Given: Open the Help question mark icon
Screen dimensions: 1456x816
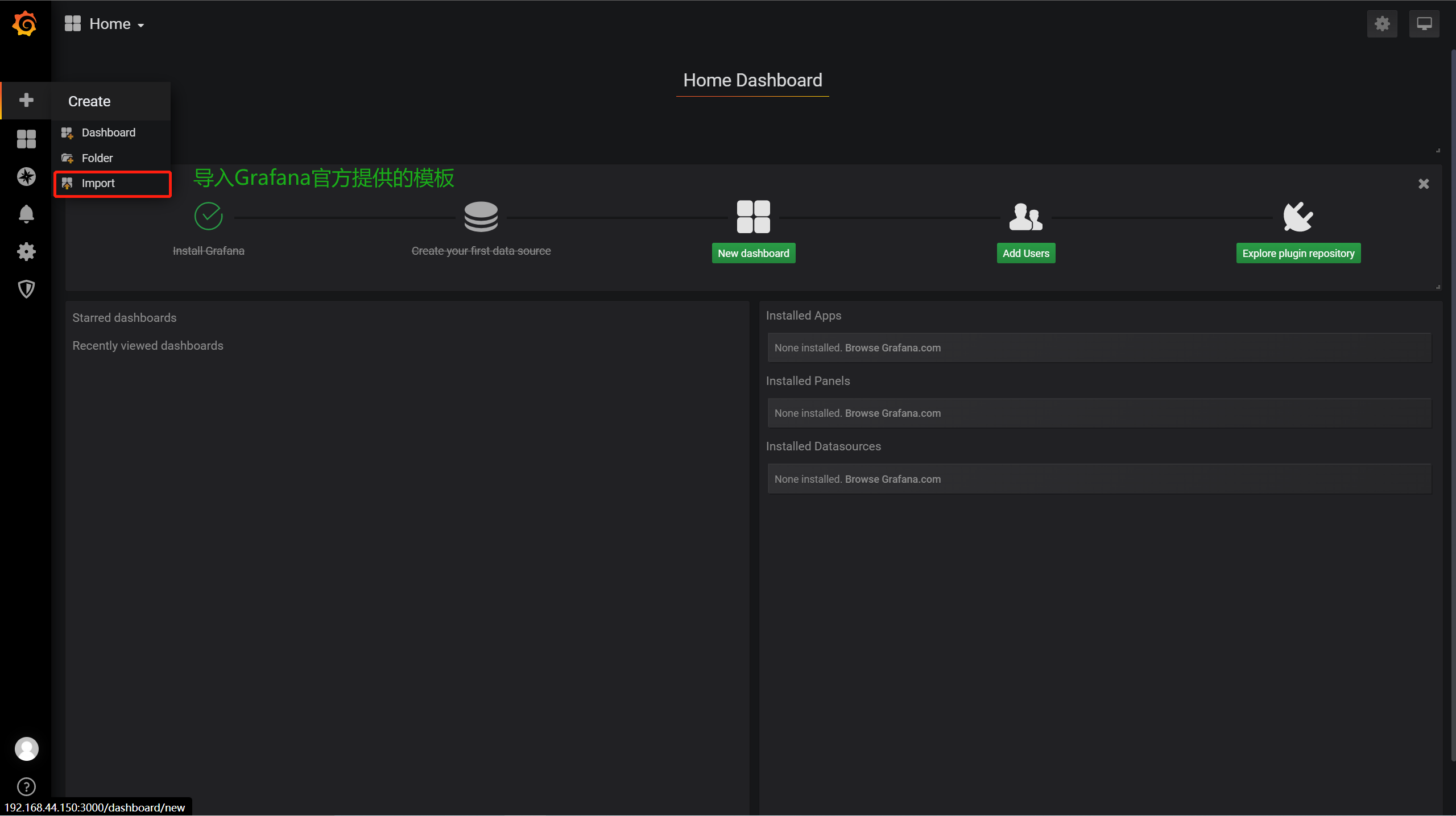Looking at the screenshot, I should click(26, 786).
